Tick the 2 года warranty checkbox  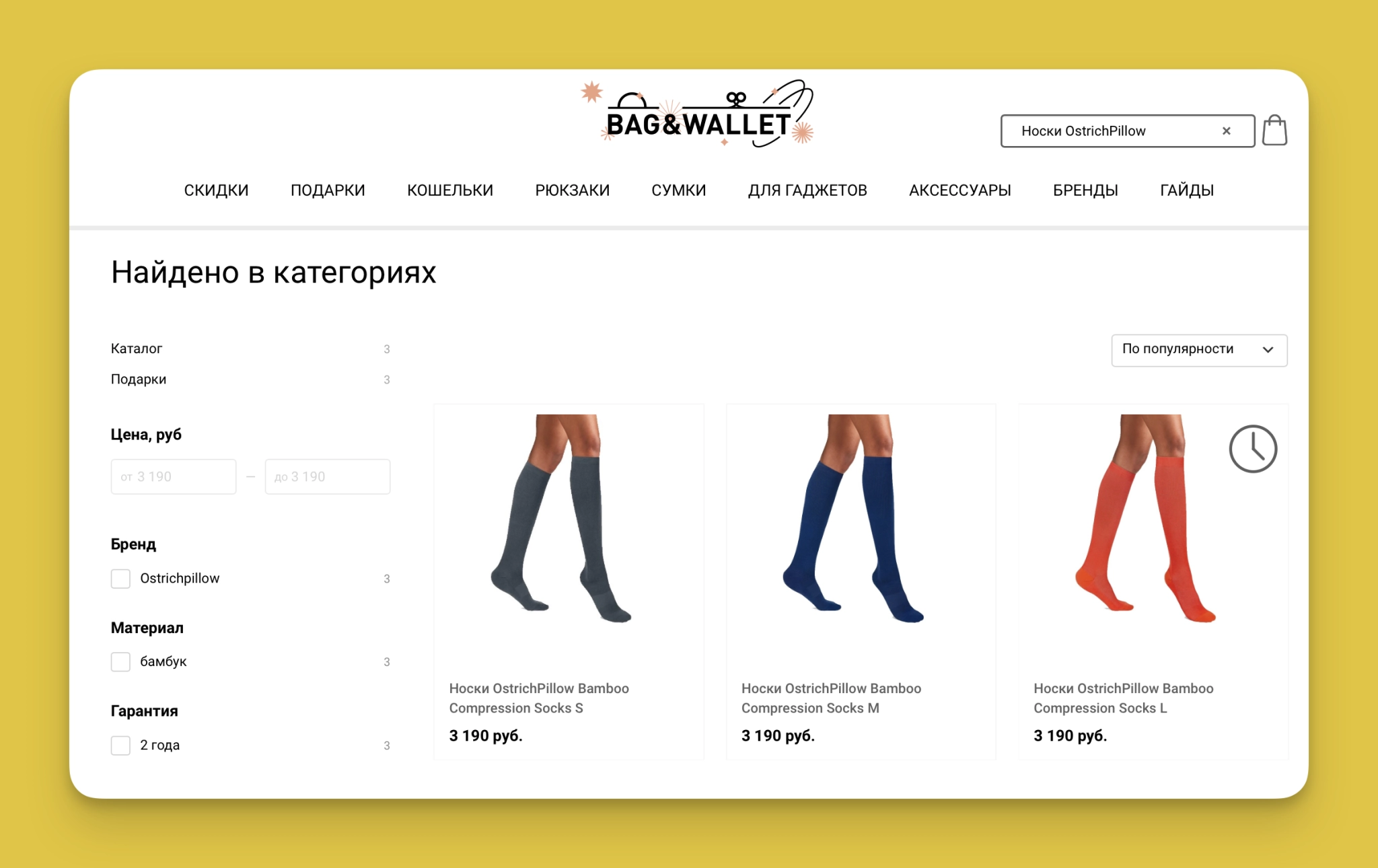pos(120,746)
